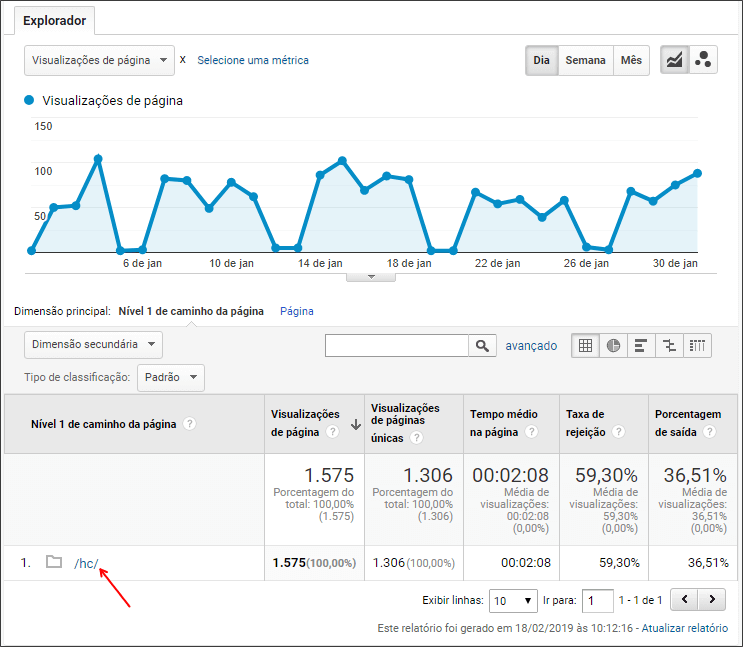The image size is (743, 647).
Task: Select the pivot table view icon
Action: [x=697, y=346]
